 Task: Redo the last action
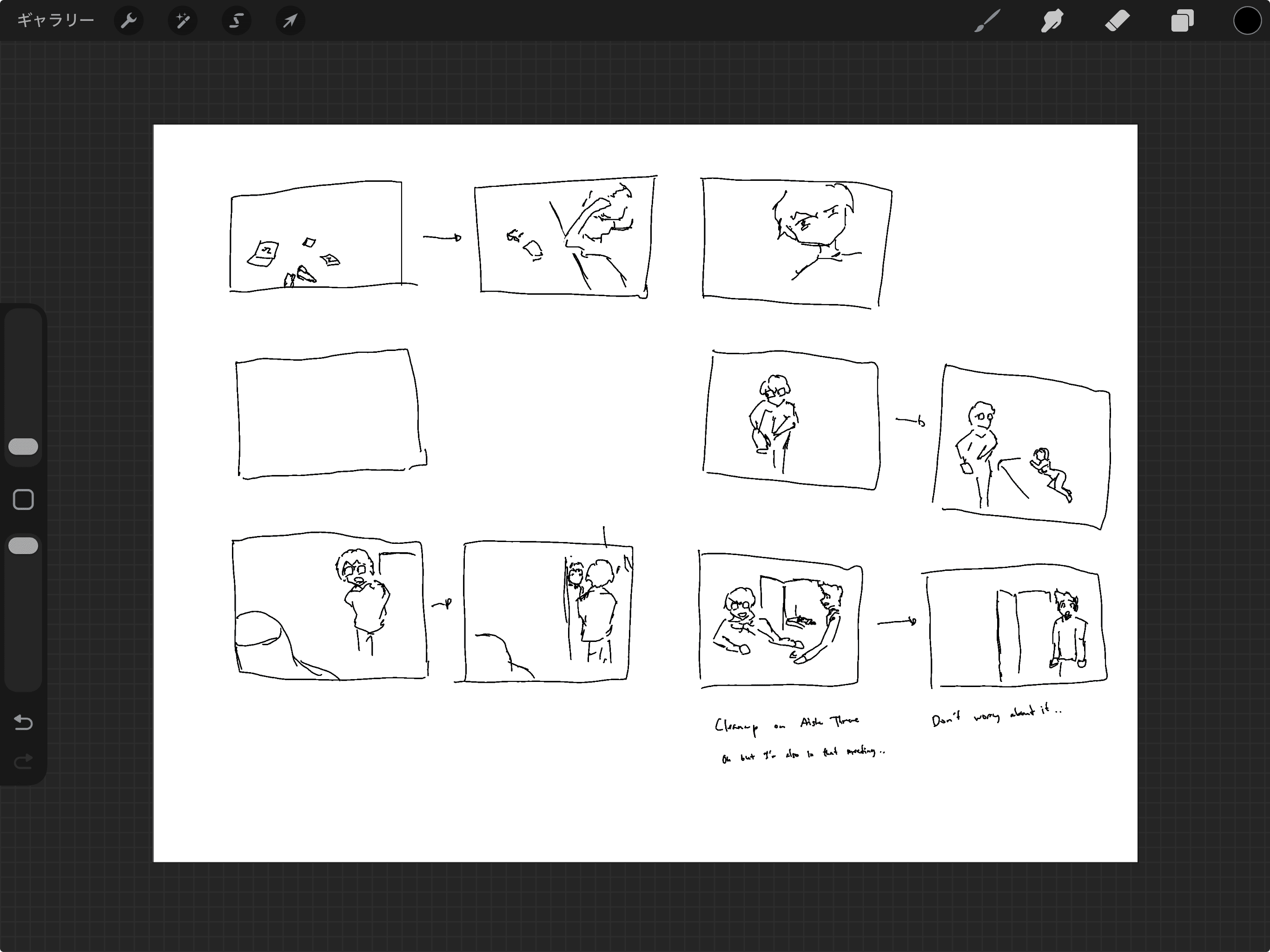(x=24, y=762)
